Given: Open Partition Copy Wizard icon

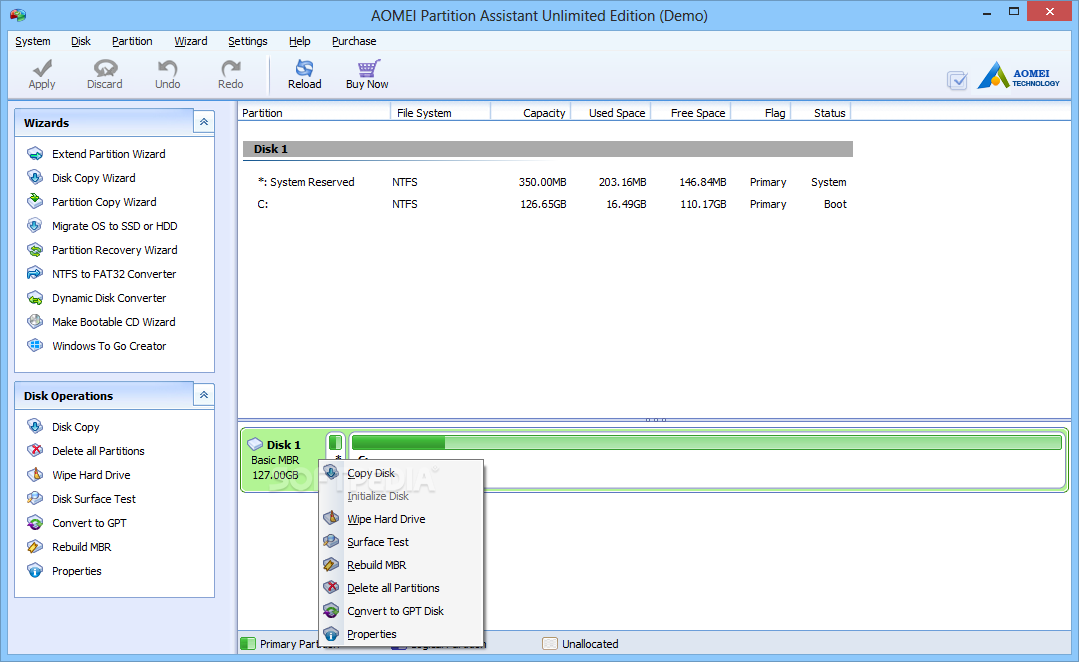Looking at the screenshot, I should click(x=35, y=202).
